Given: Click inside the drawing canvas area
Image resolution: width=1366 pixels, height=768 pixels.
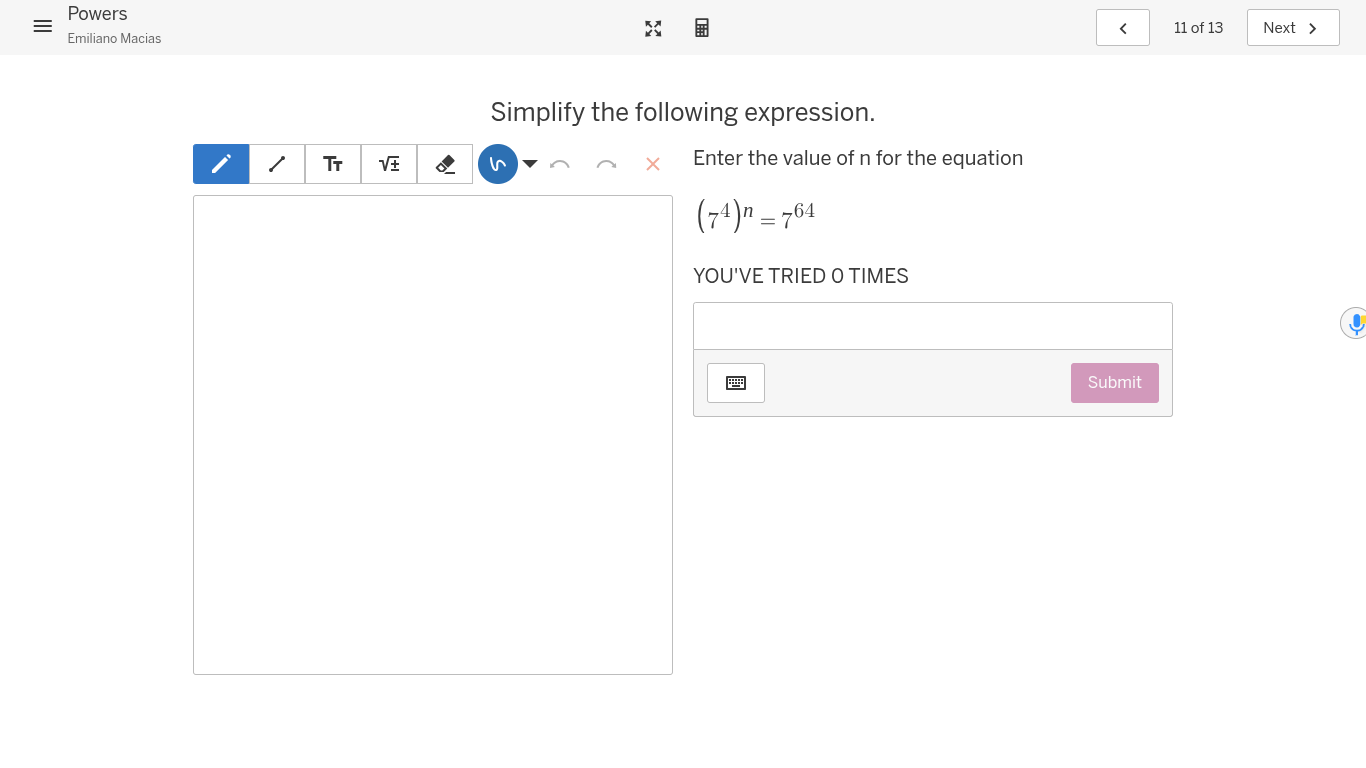Looking at the screenshot, I should (x=432, y=435).
